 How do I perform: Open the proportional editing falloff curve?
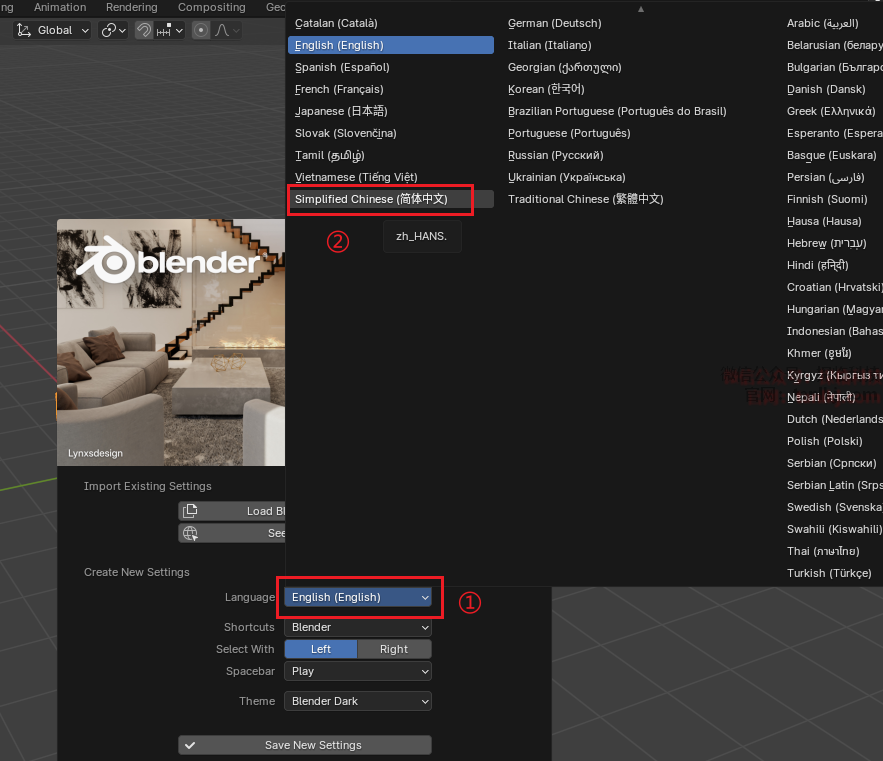pyautogui.click(x=225, y=30)
